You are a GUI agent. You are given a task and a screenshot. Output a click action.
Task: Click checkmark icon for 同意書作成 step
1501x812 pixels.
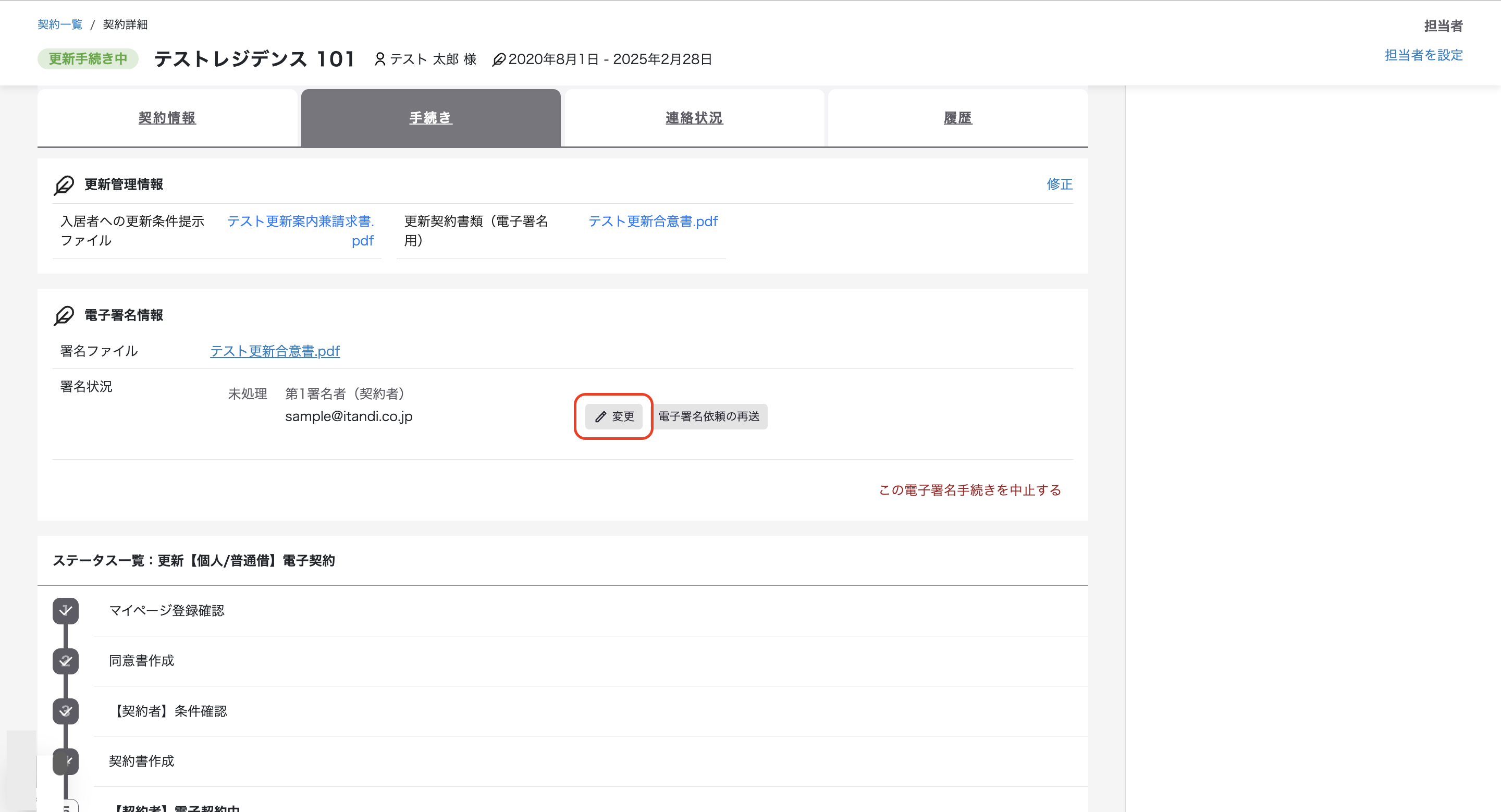click(x=65, y=661)
